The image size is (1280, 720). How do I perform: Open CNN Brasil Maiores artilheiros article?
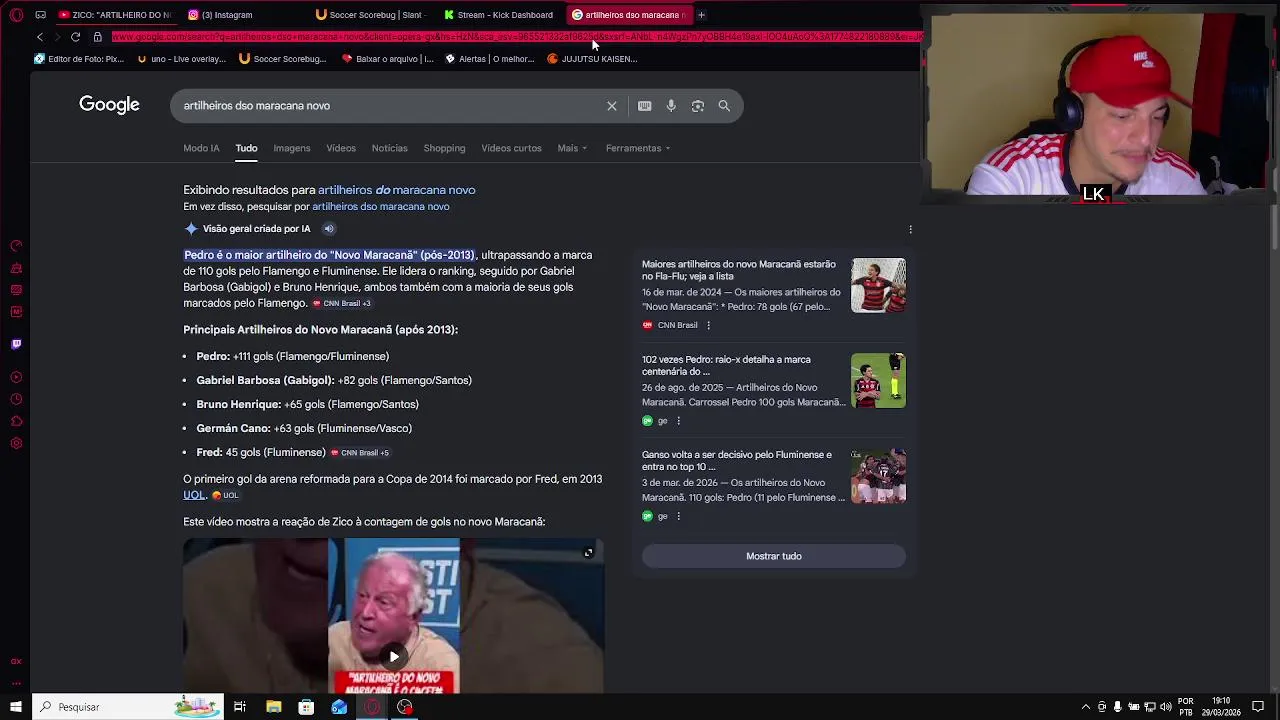click(739, 270)
